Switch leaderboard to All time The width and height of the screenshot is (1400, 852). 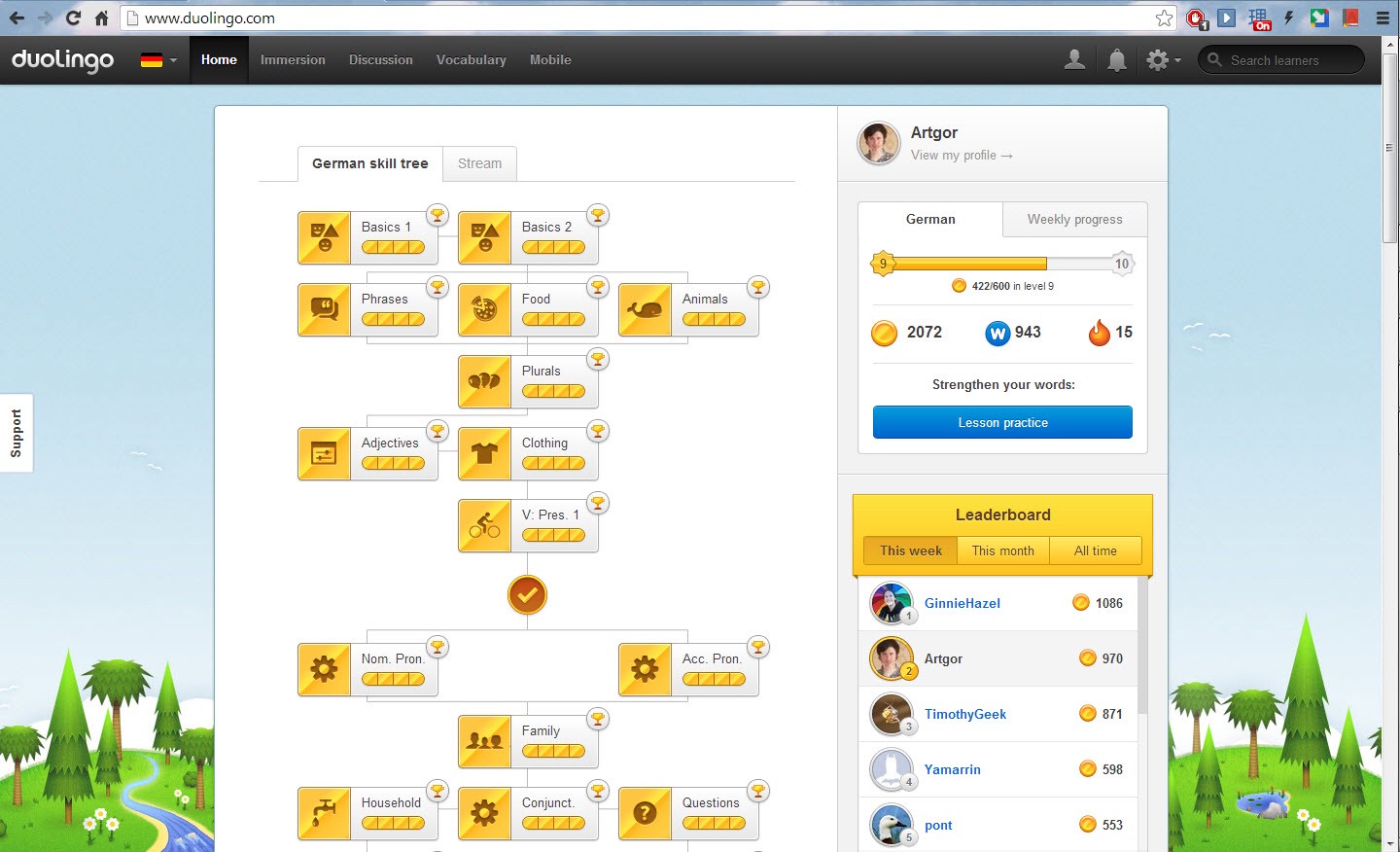[1095, 550]
